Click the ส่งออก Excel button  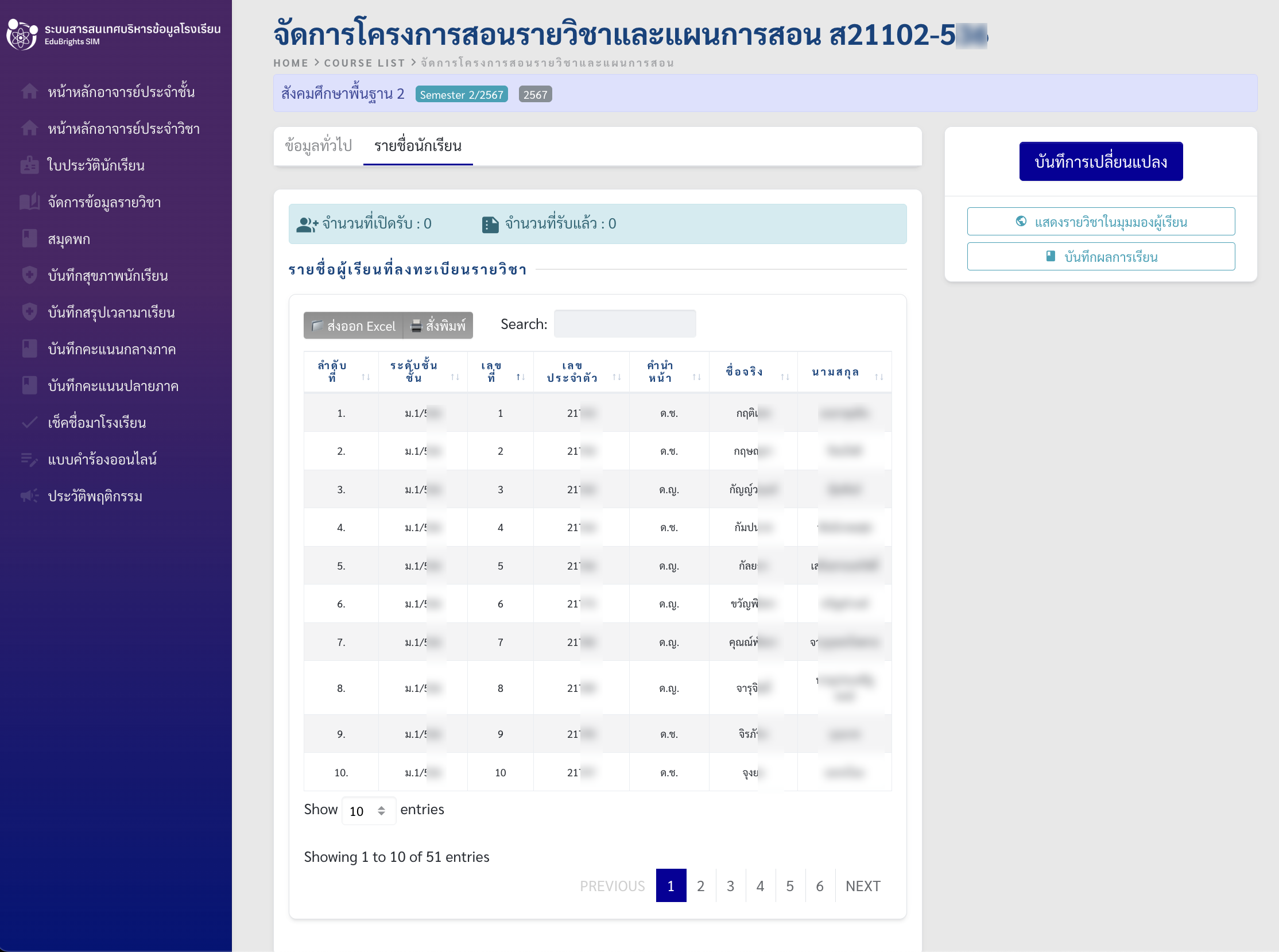(353, 326)
